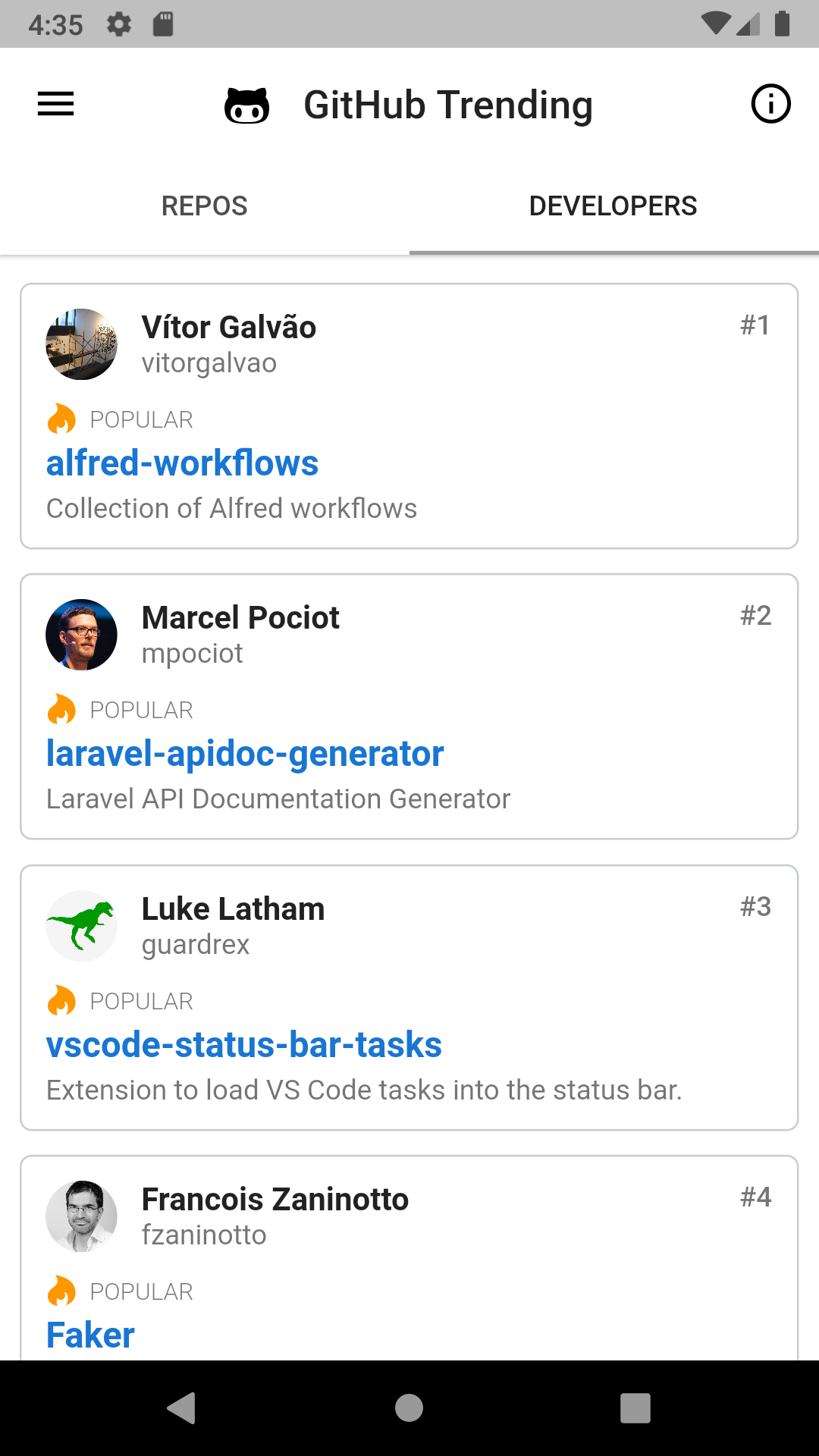Tap the flame icon on Luke Latham's card
This screenshot has width=819, height=1456.
(x=61, y=1000)
